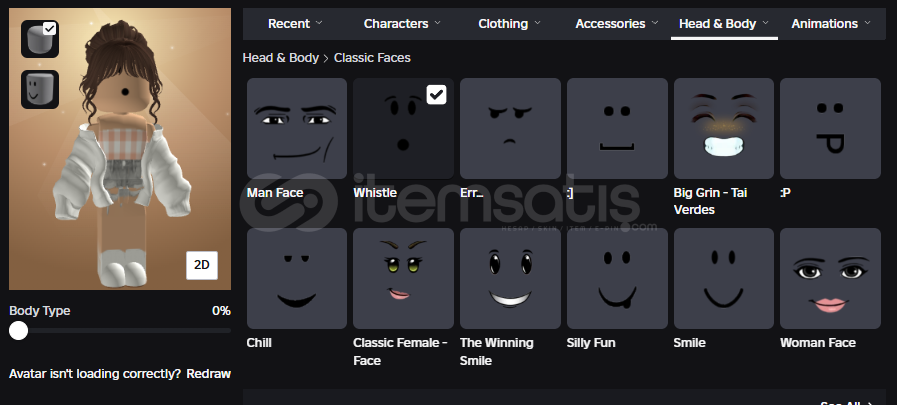Click the Redraw link
Viewport: 897px width, 405px height.
(x=209, y=374)
